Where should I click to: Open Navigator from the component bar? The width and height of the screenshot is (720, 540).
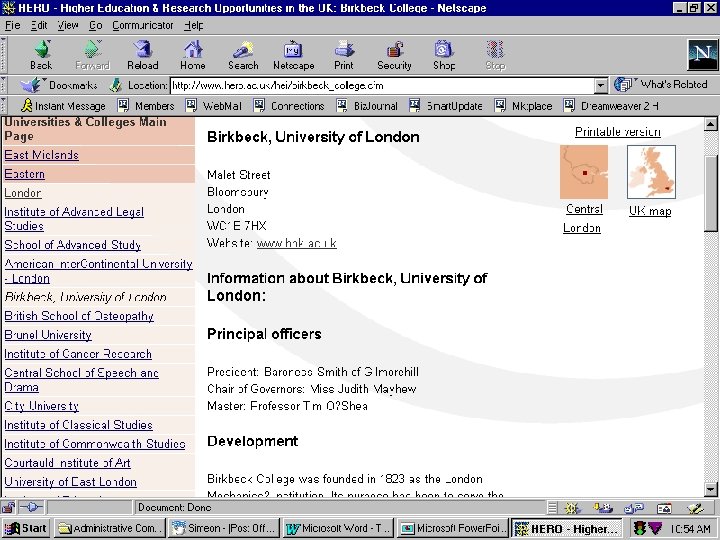572,508
